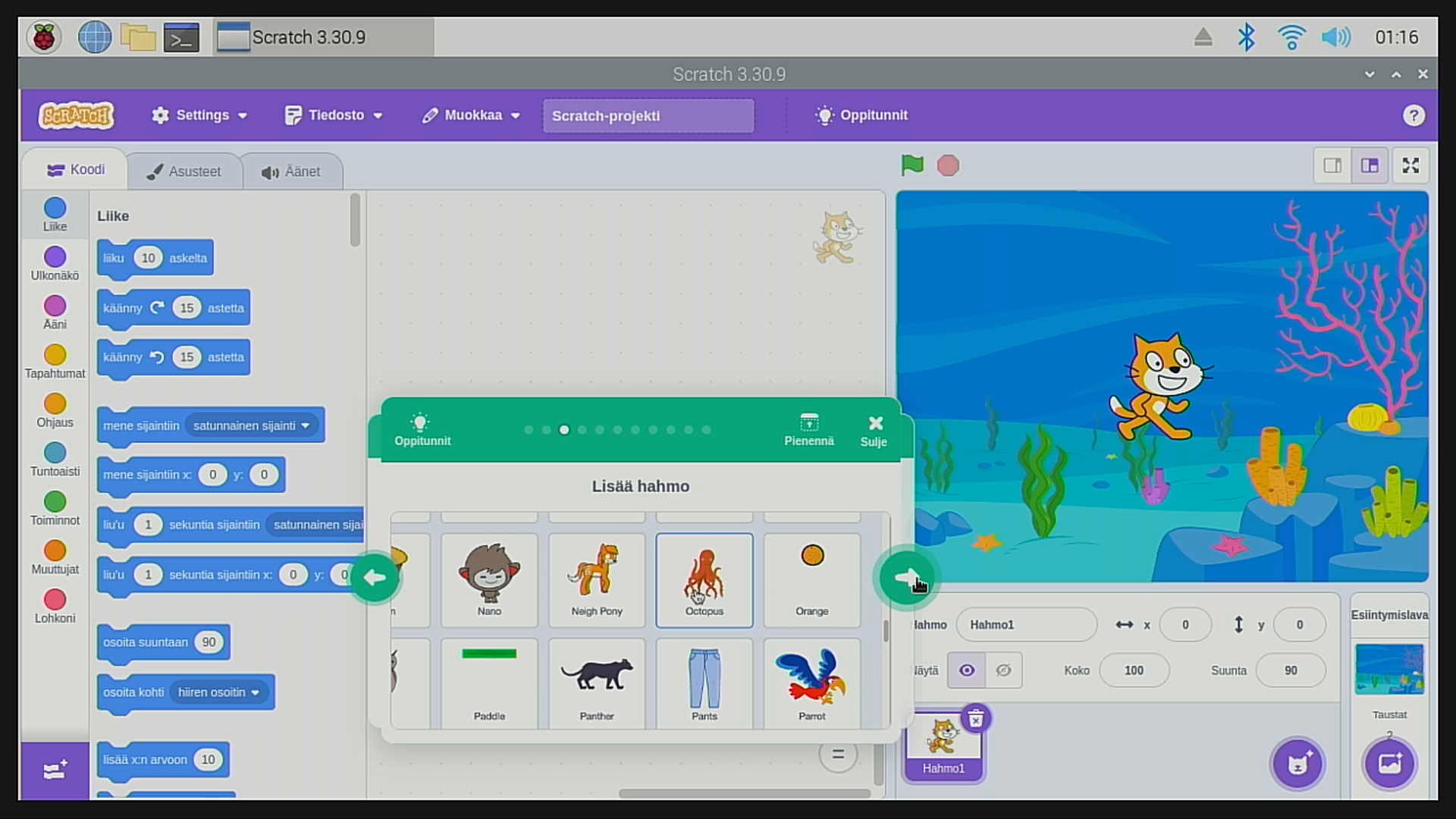
Task: Delete sprite Hahmo1 with trash icon
Action: [x=976, y=718]
